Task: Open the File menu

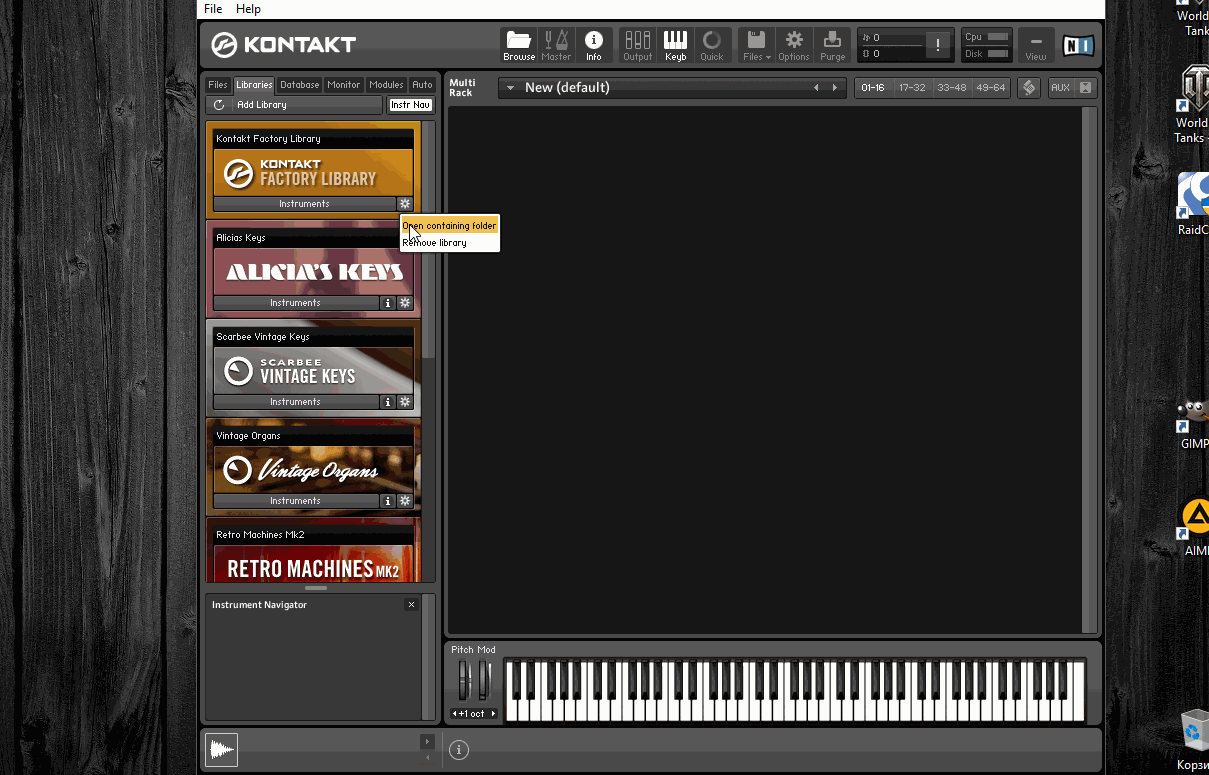Action: (213, 9)
